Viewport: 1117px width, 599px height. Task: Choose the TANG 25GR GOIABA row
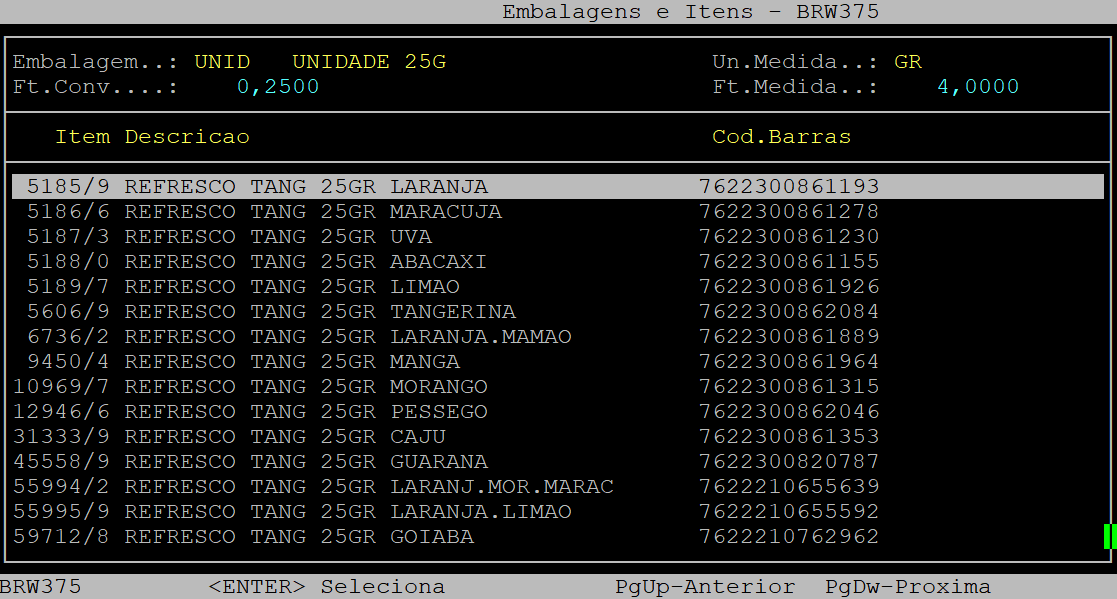click(x=558, y=536)
